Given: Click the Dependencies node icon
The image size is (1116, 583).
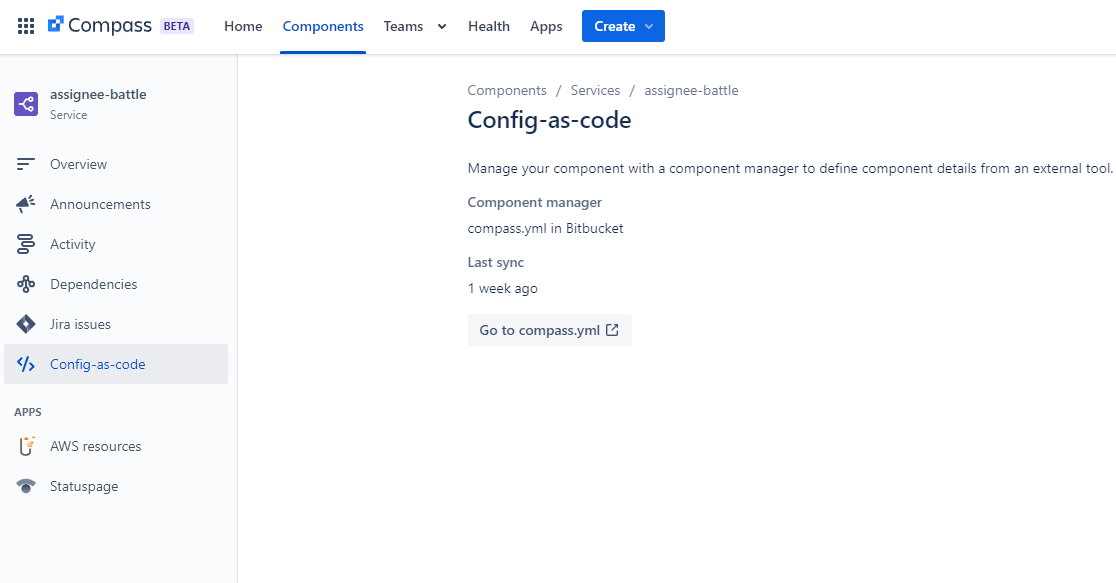Looking at the screenshot, I should 26,284.
